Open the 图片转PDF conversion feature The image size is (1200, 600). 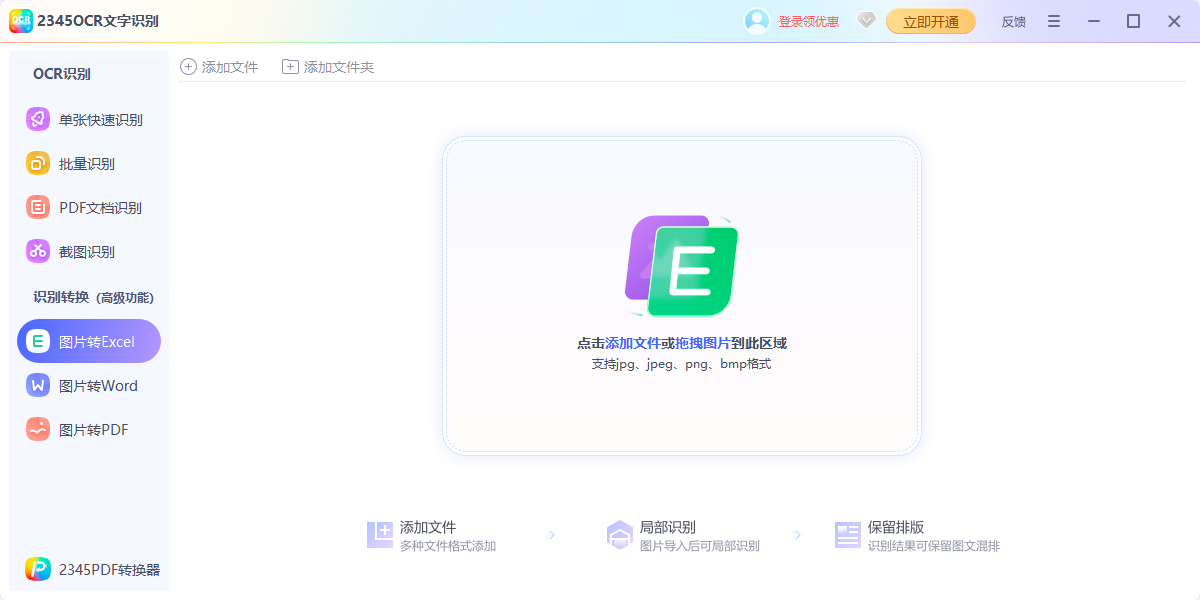[x=88, y=429]
